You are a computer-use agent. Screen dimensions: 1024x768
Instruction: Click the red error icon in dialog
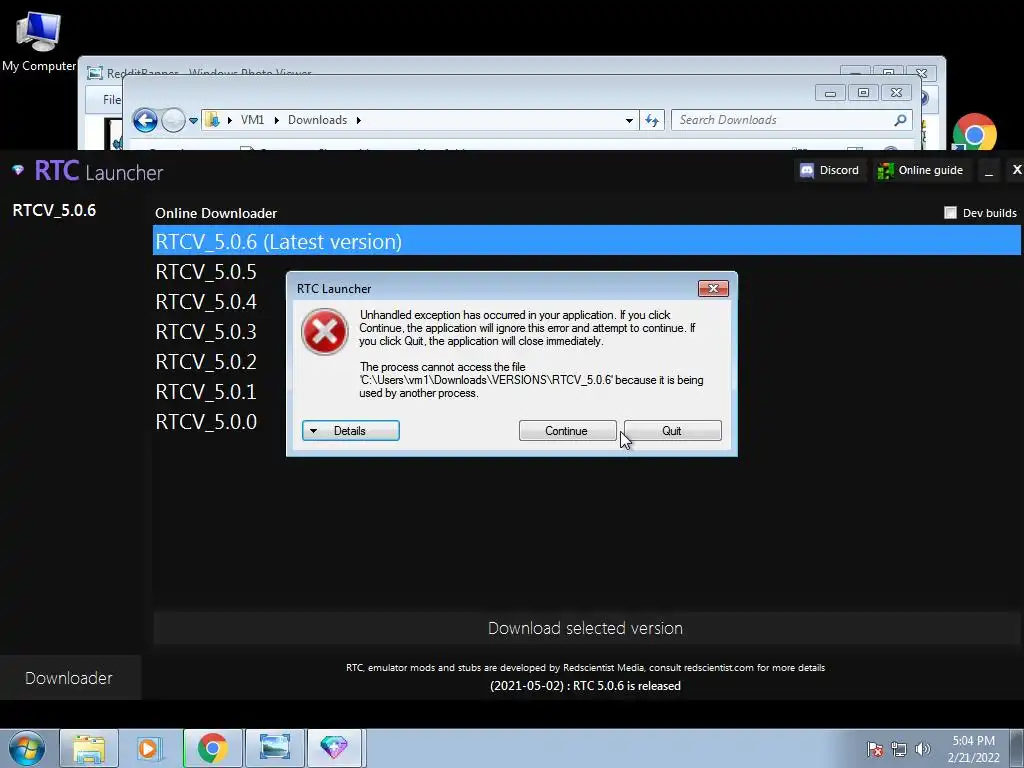point(325,332)
